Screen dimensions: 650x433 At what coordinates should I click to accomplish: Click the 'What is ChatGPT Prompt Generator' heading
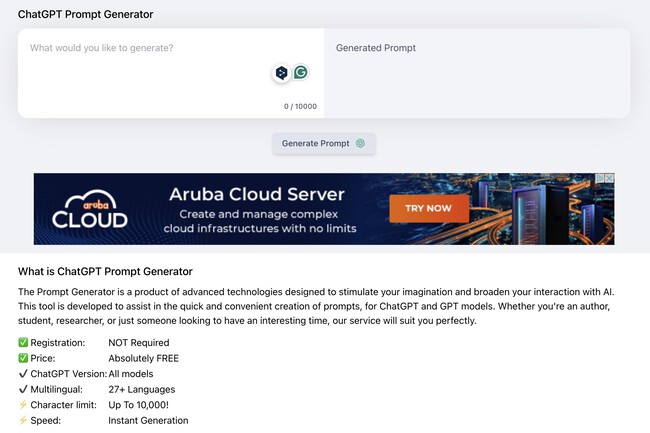tap(105, 271)
